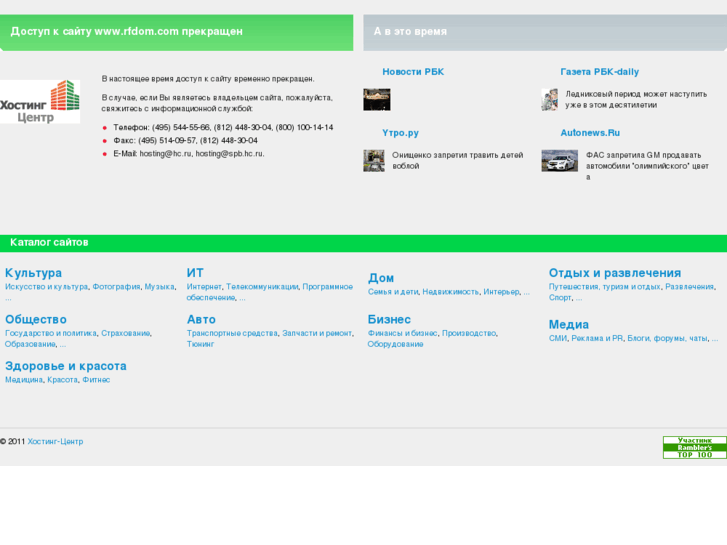Open the Газета РБК-daily link
727x545 pixels.
(599, 72)
